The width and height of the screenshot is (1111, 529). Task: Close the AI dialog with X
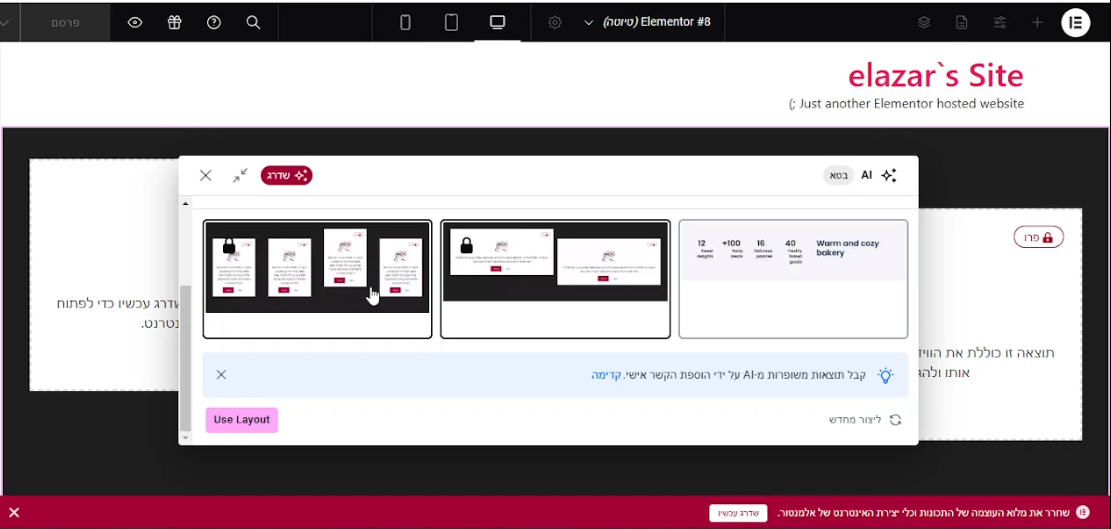[x=205, y=176]
